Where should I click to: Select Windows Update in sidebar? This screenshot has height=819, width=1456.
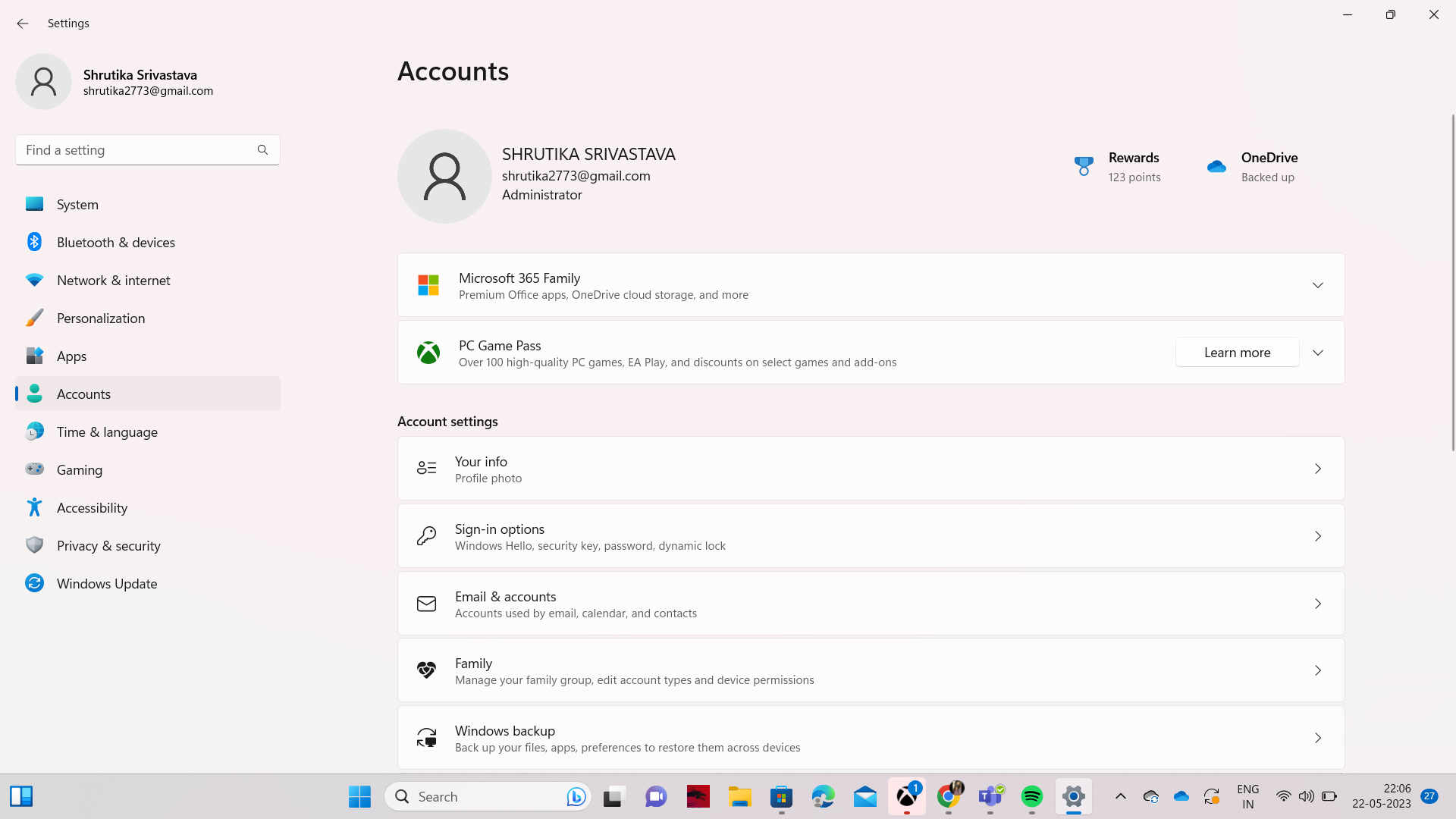pos(107,583)
